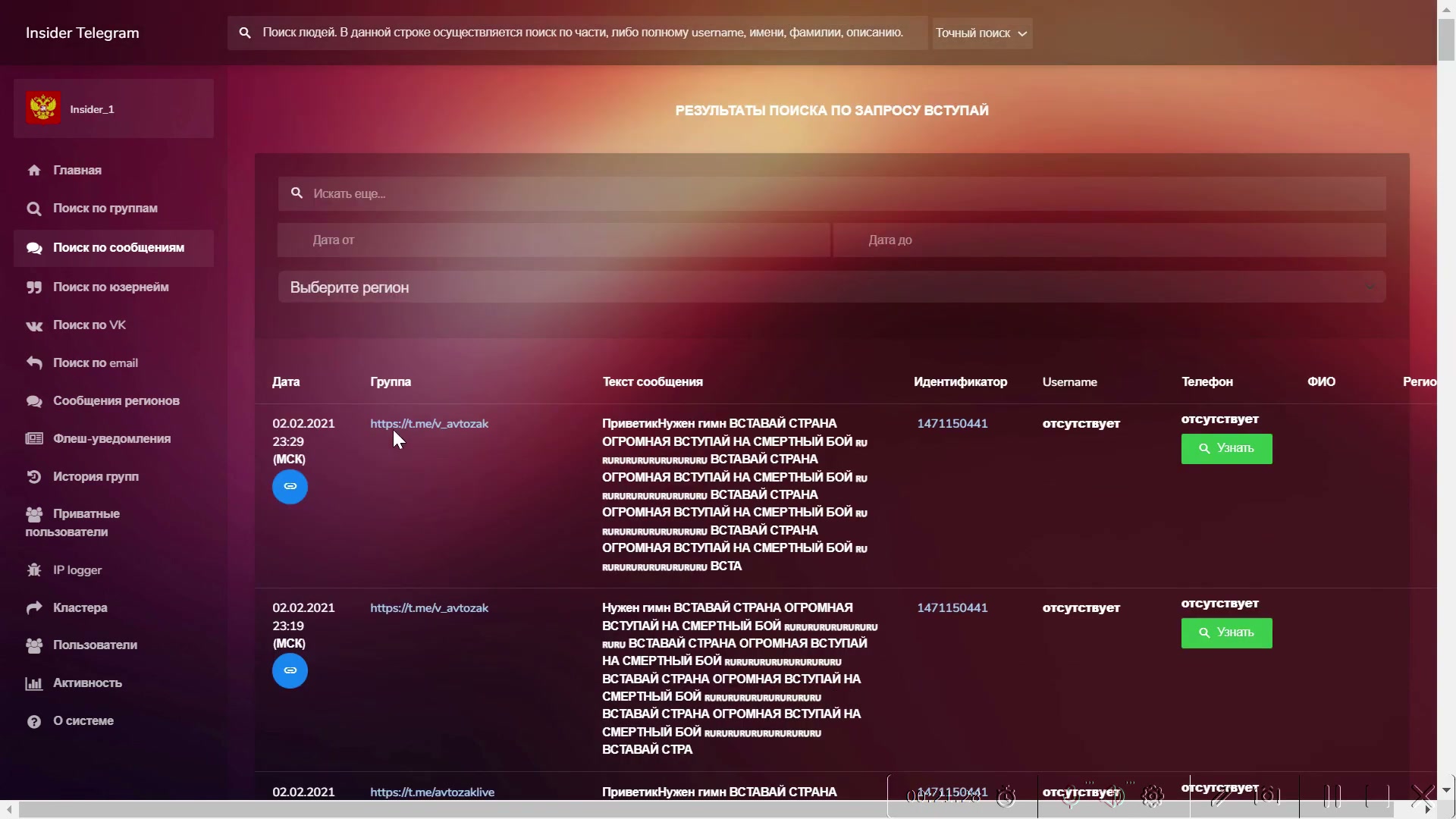Click the vertical scrollbar thumb
This screenshot has height=819, width=1456.
[x=1446, y=38]
